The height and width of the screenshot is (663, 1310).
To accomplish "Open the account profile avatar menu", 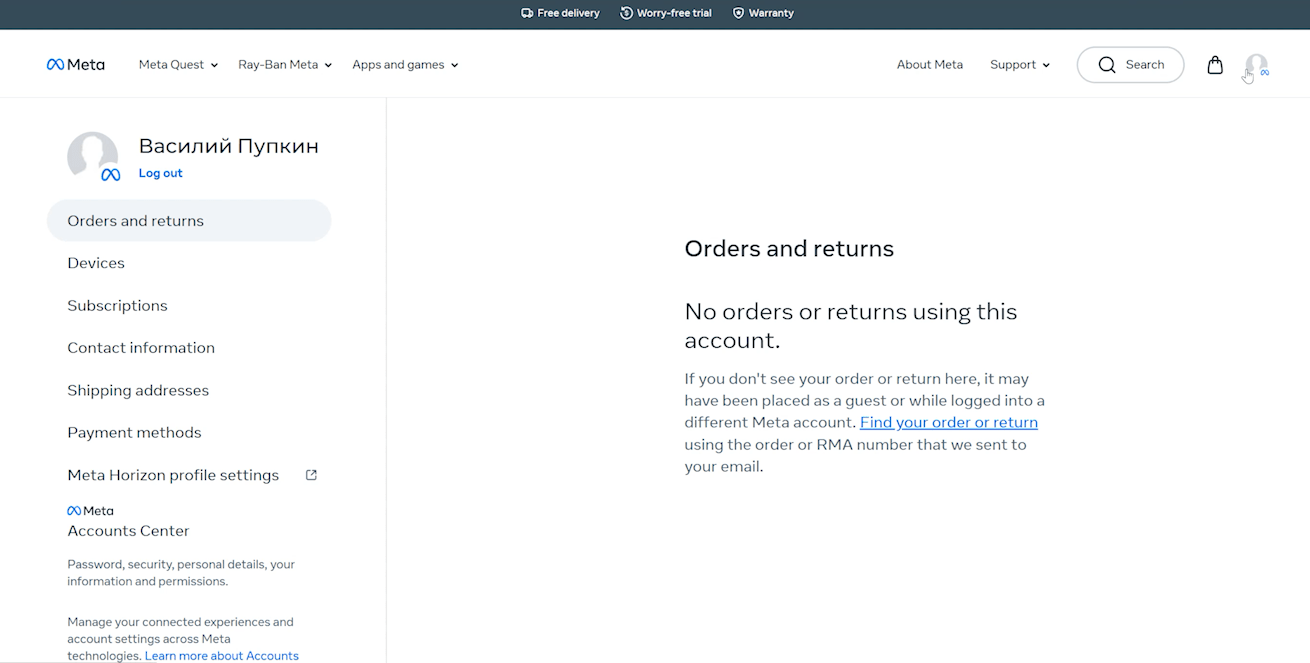I will point(1256,66).
